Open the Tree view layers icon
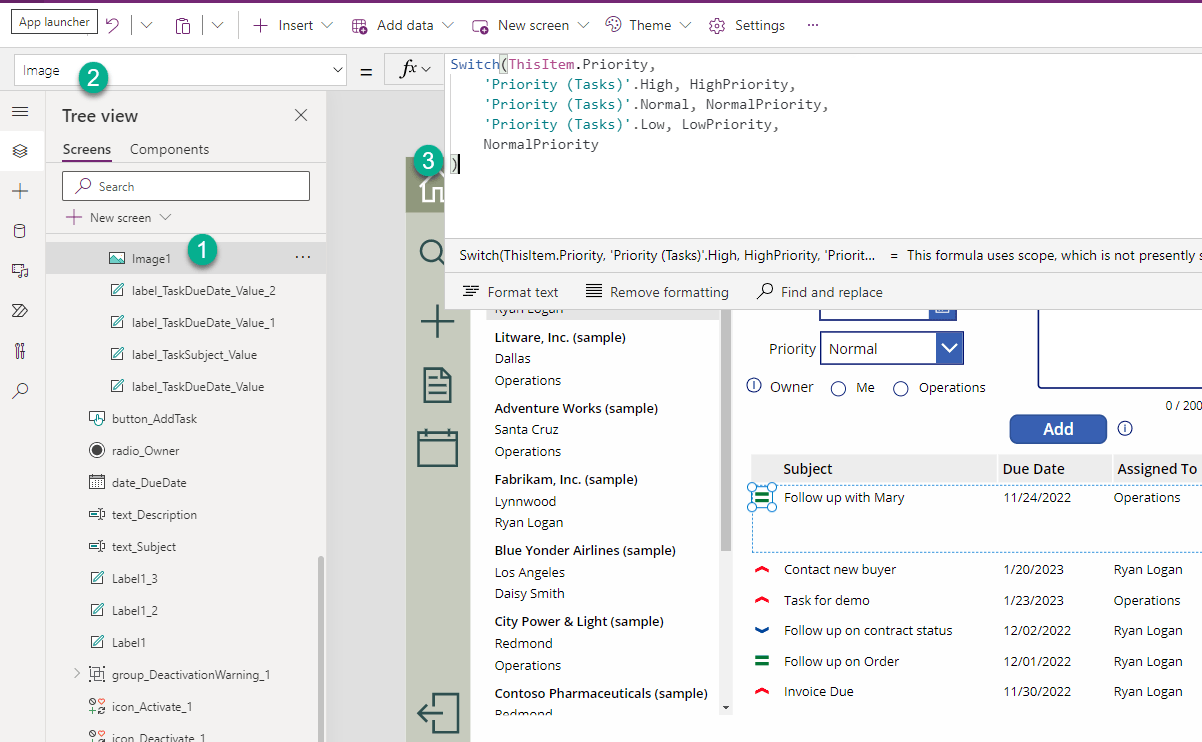 click(x=20, y=151)
